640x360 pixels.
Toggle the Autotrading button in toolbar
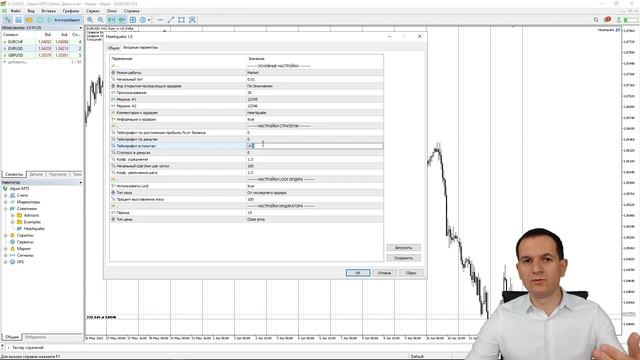[x=64, y=20]
